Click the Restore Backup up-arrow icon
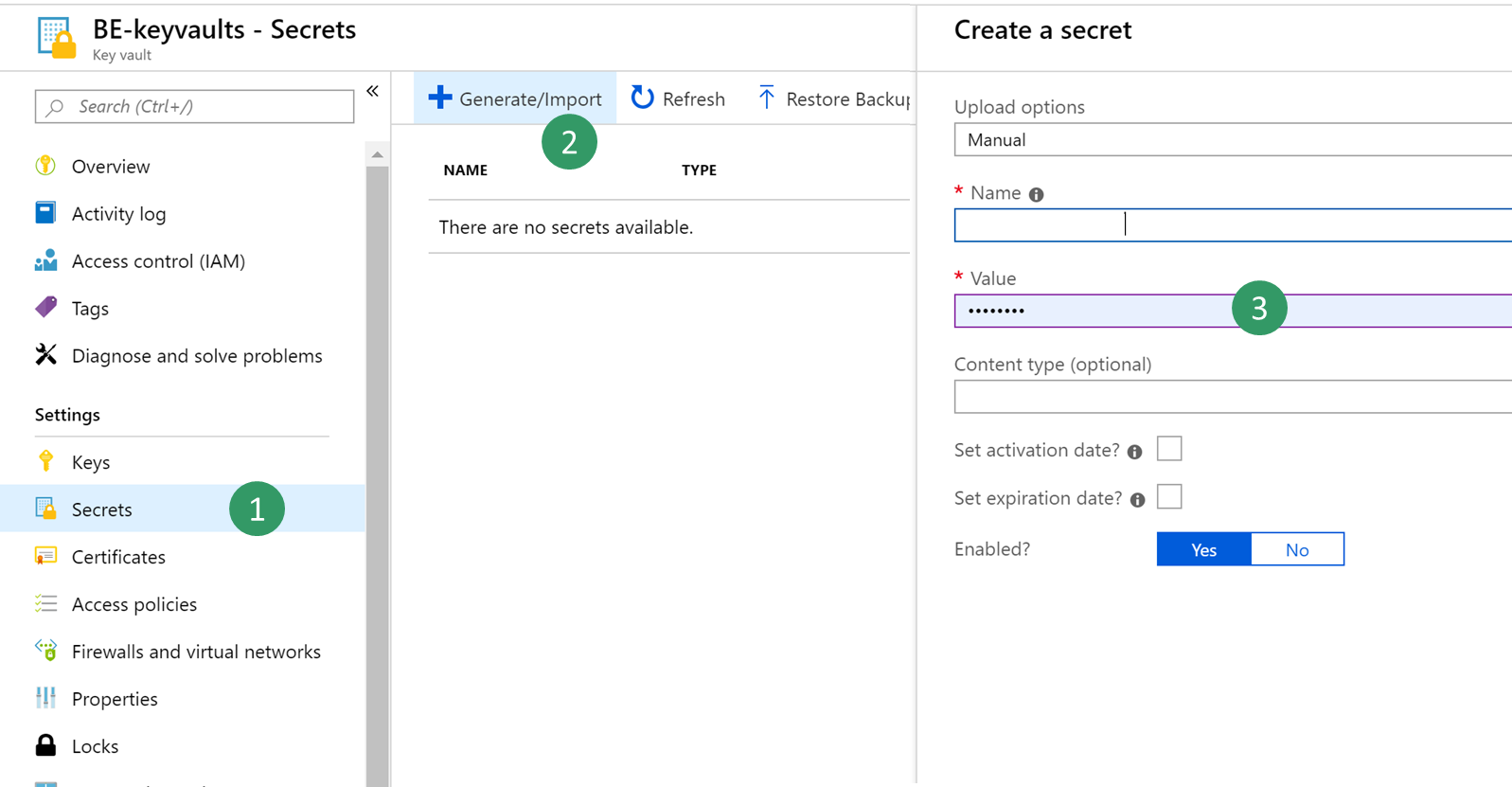Image resolution: width=1512 pixels, height=787 pixels. tap(766, 98)
